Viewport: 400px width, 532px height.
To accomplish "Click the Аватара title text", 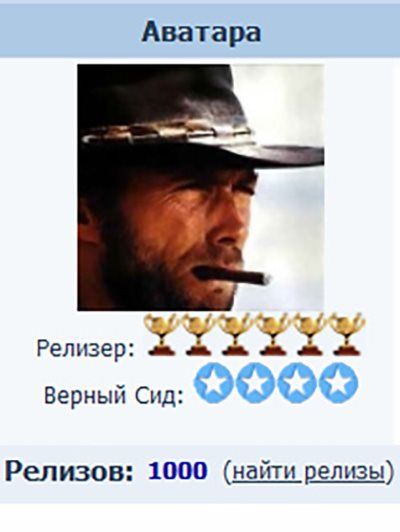I will tap(202, 32).
